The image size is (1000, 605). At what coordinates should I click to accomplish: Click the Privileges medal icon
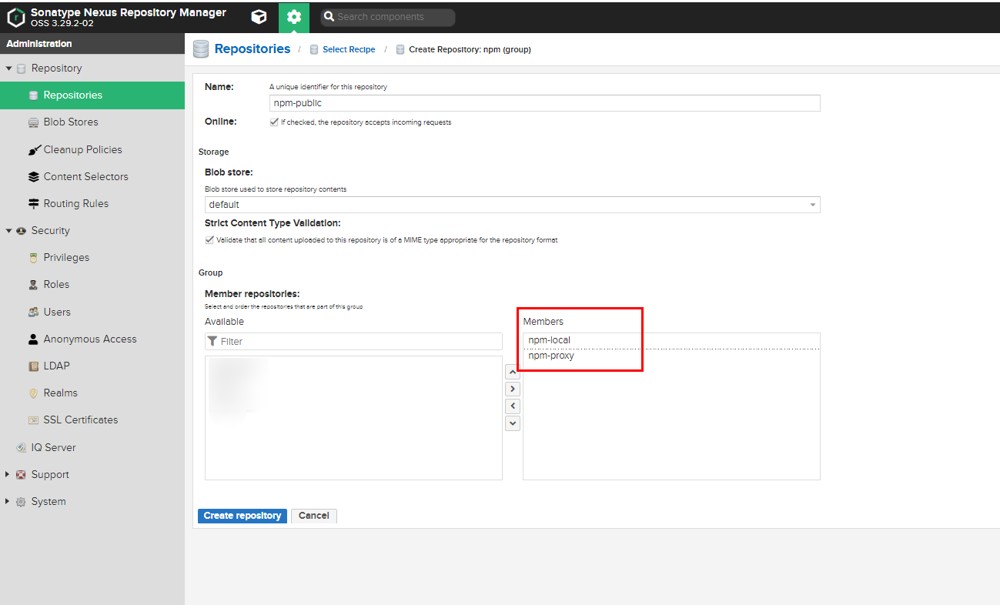33,258
